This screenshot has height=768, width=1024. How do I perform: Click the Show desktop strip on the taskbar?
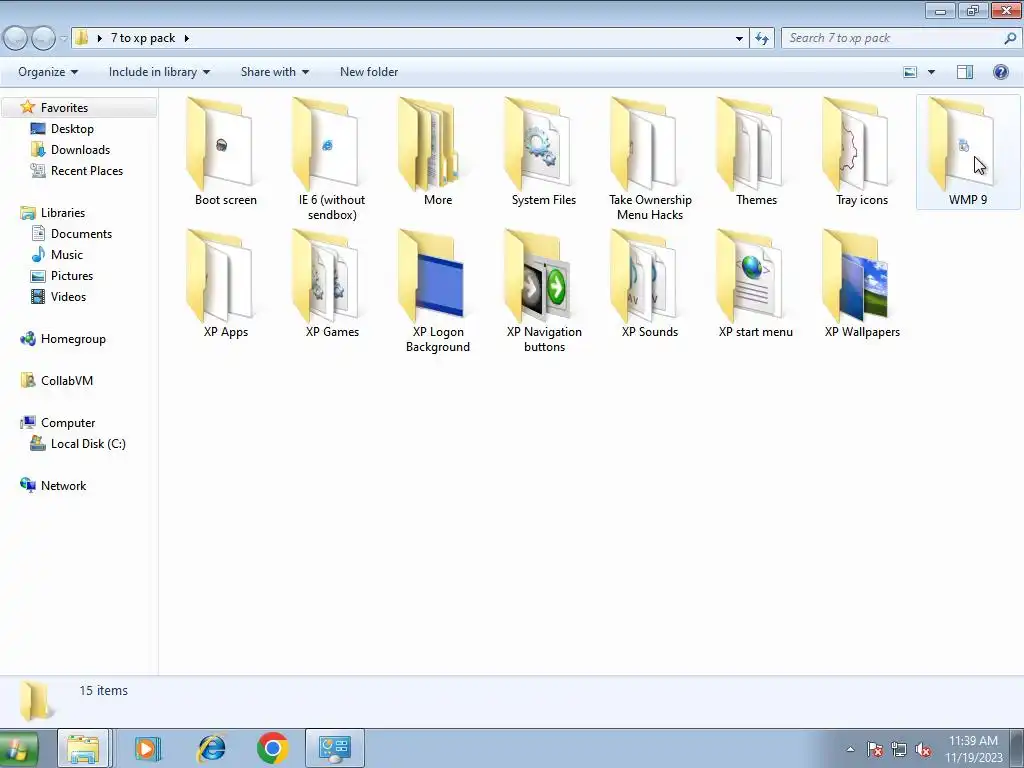click(1019, 749)
